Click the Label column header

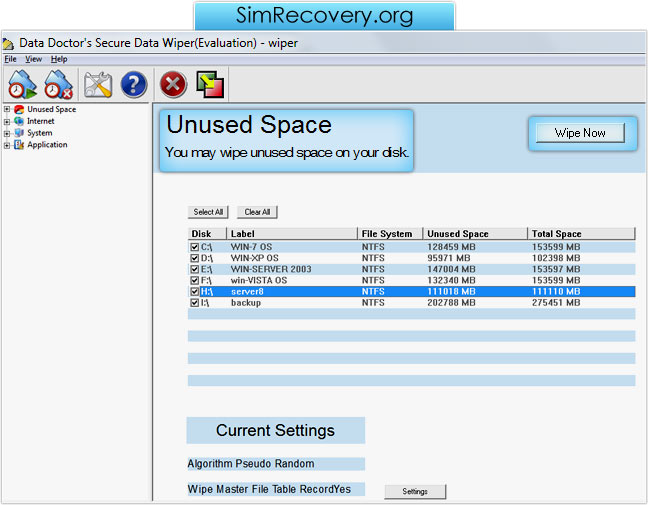pos(292,234)
